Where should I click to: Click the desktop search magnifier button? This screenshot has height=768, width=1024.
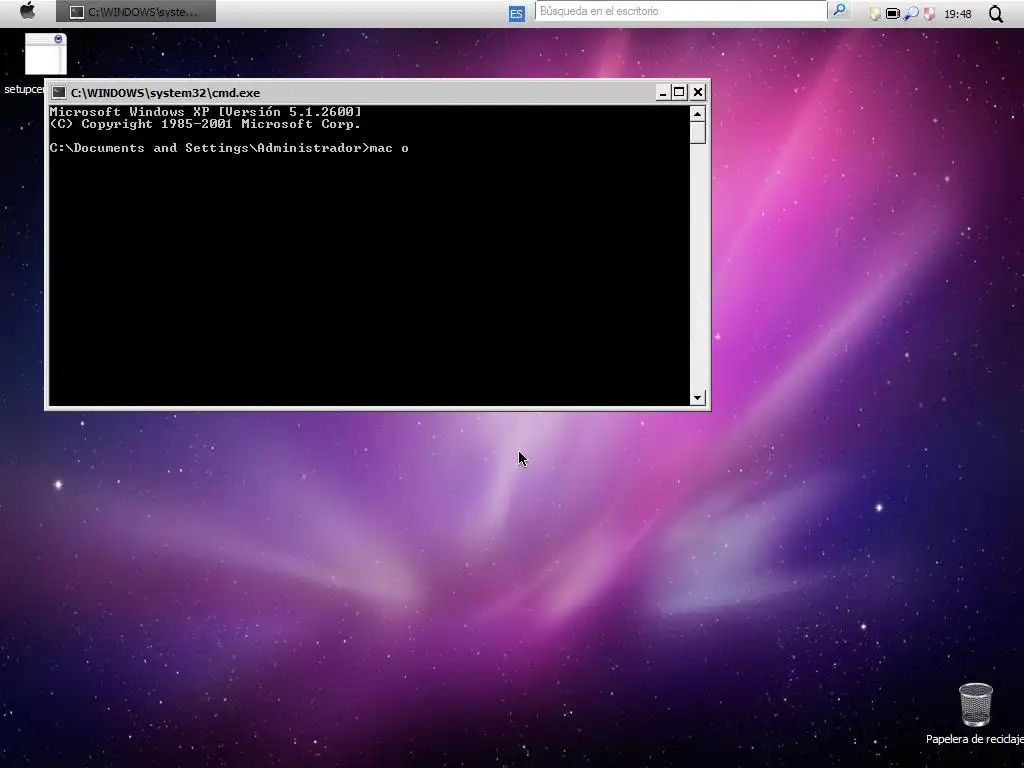(839, 10)
